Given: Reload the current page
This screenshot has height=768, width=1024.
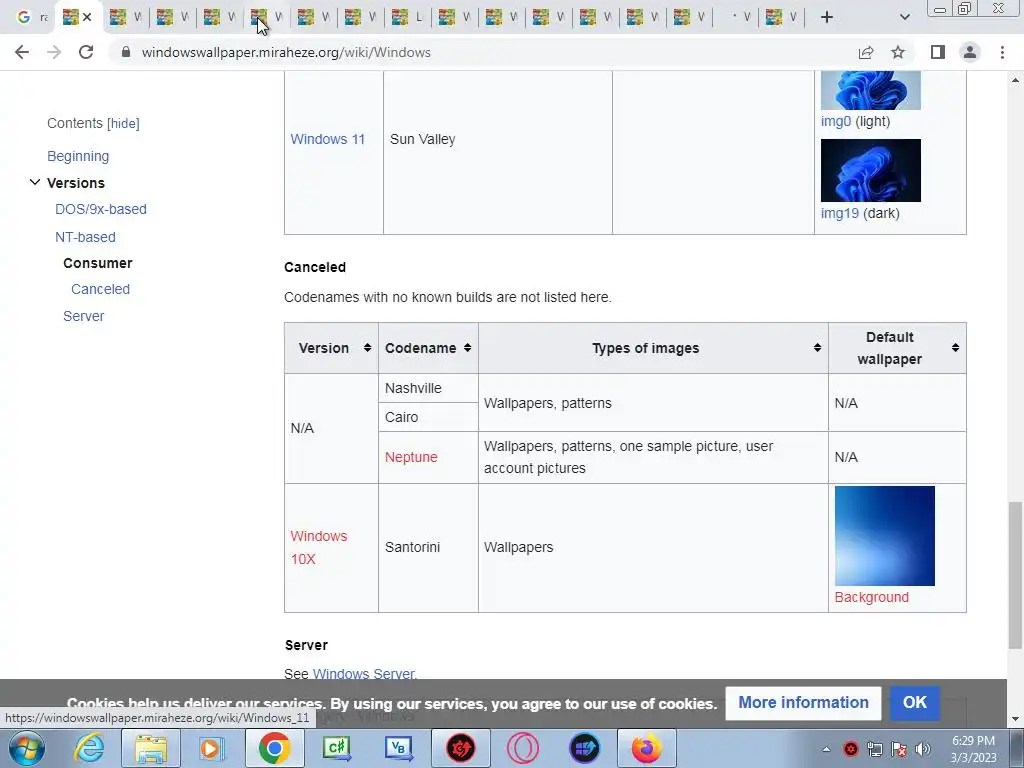Looking at the screenshot, I should click(86, 52).
